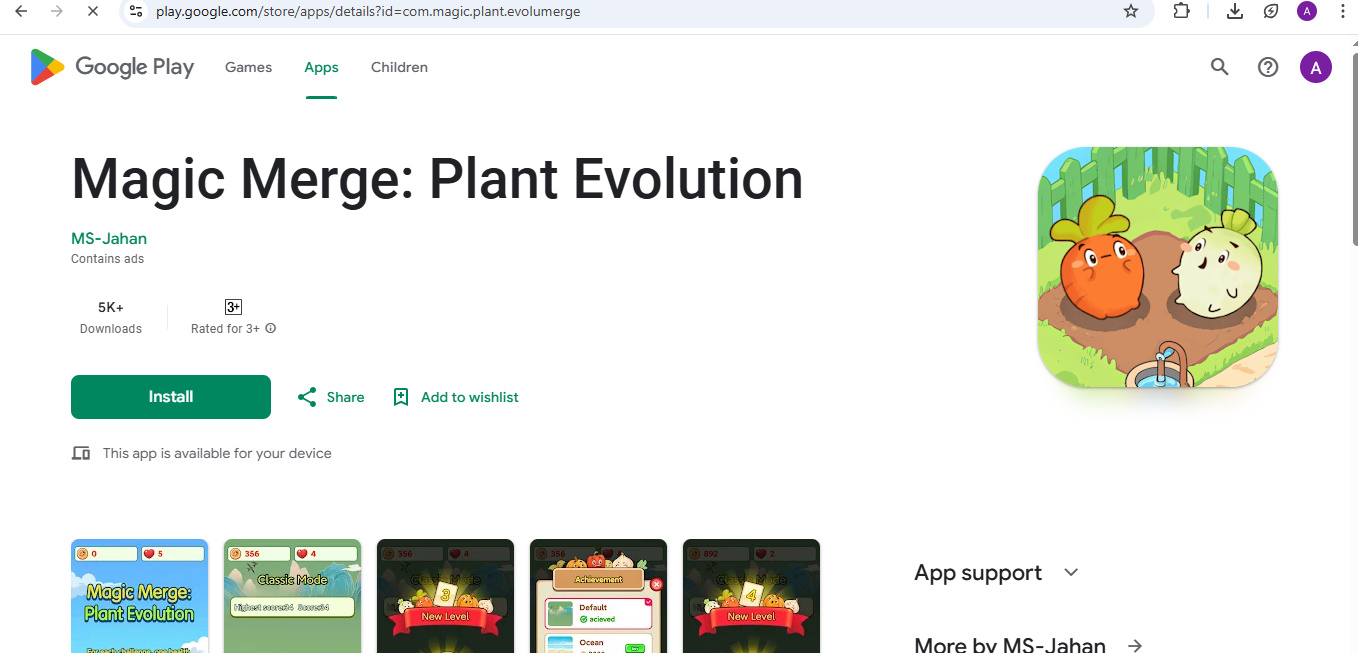The width and height of the screenshot is (1358, 653).
Task: Open the Classic Mode screenshot thumbnail
Action: (292, 596)
